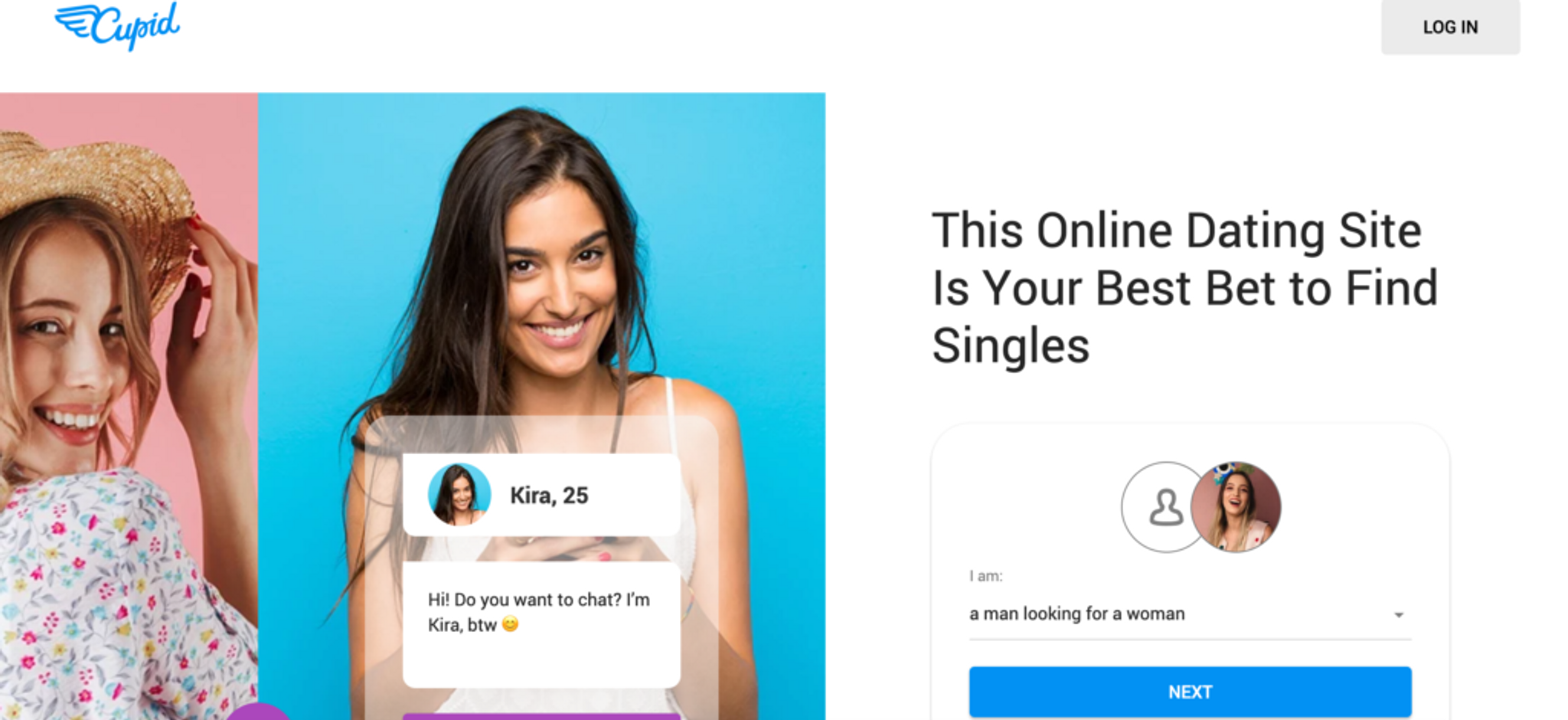The width and height of the screenshot is (1568, 720).
Task: Click the purple bar below the chat bubble
Action: [x=541, y=717]
